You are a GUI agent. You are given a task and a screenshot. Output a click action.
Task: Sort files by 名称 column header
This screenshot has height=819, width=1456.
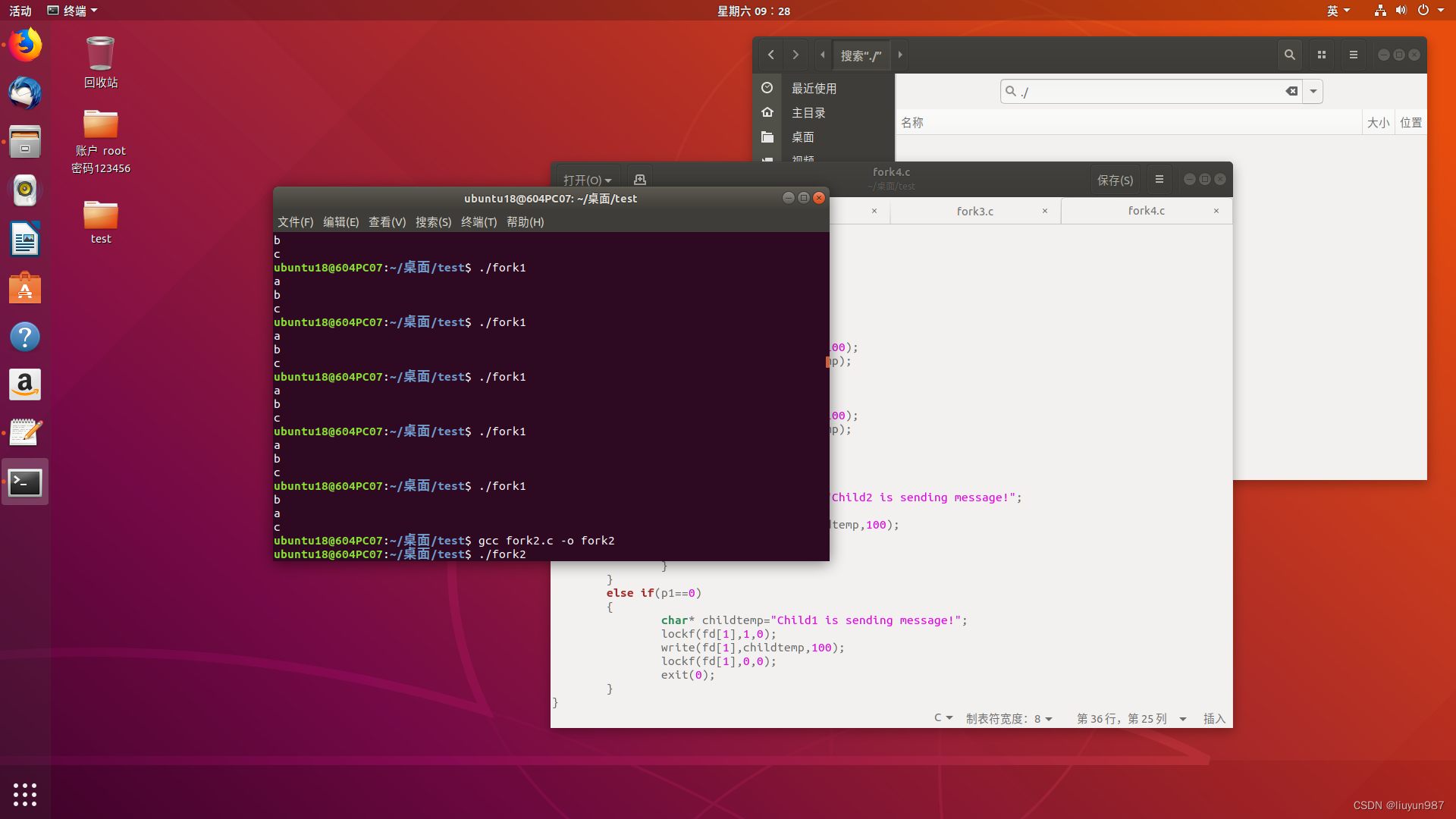tap(912, 122)
